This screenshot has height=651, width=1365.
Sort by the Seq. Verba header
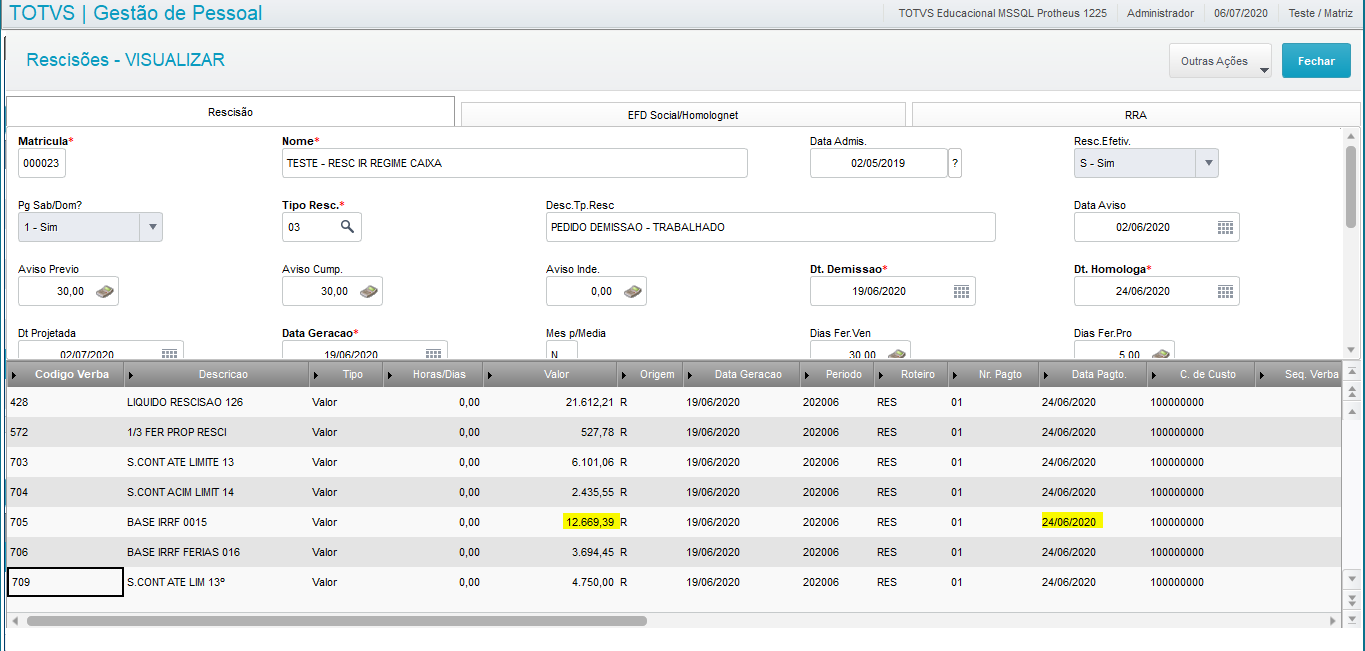1297,375
